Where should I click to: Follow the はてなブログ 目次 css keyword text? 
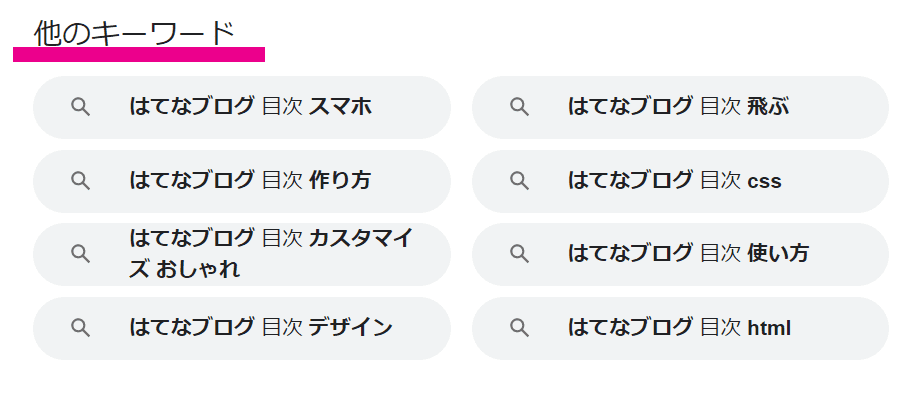[x=675, y=180]
